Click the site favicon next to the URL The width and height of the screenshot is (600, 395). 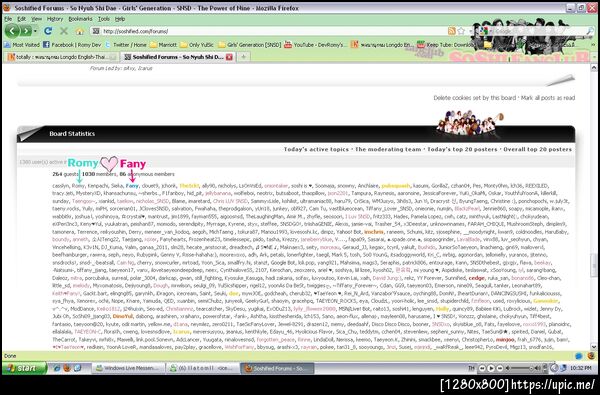96,31
